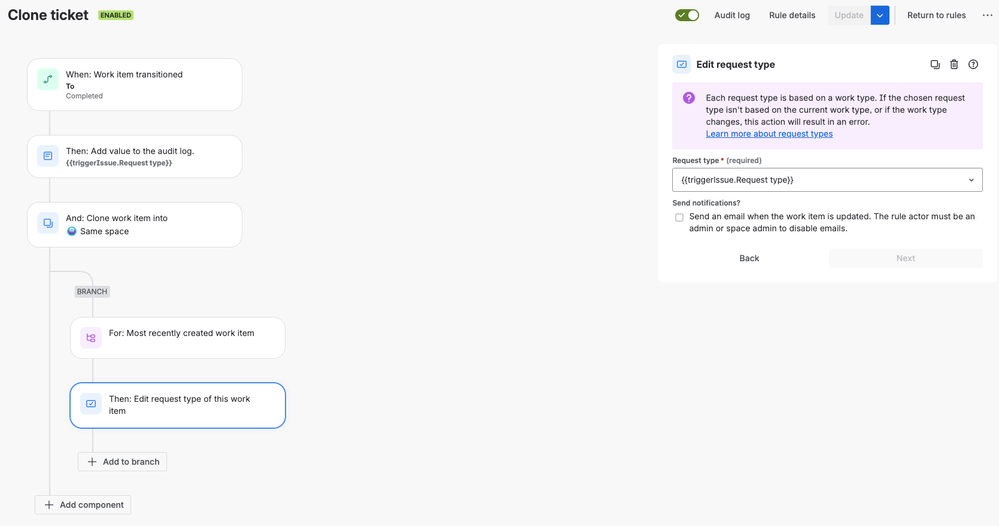The height and width of the screenshot is (526, 999).
Task: Click the {{triggerIssue.Request type}} text in audit card
Action: point(119,163)
